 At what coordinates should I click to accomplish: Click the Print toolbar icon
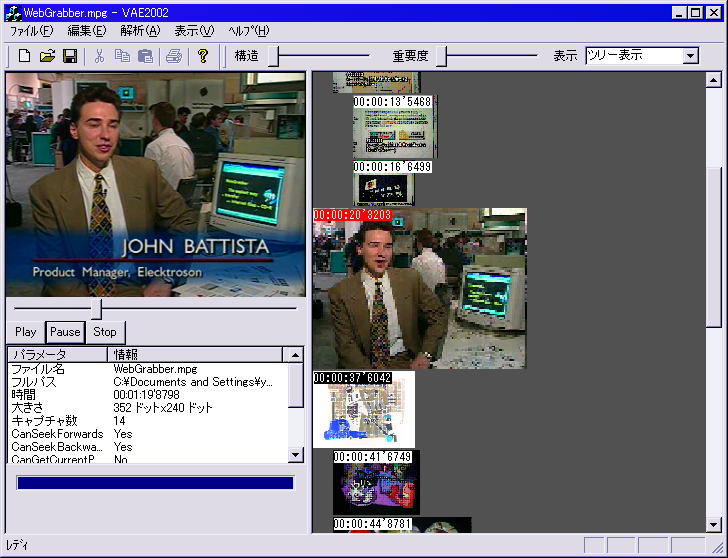(x=174, y=56)
